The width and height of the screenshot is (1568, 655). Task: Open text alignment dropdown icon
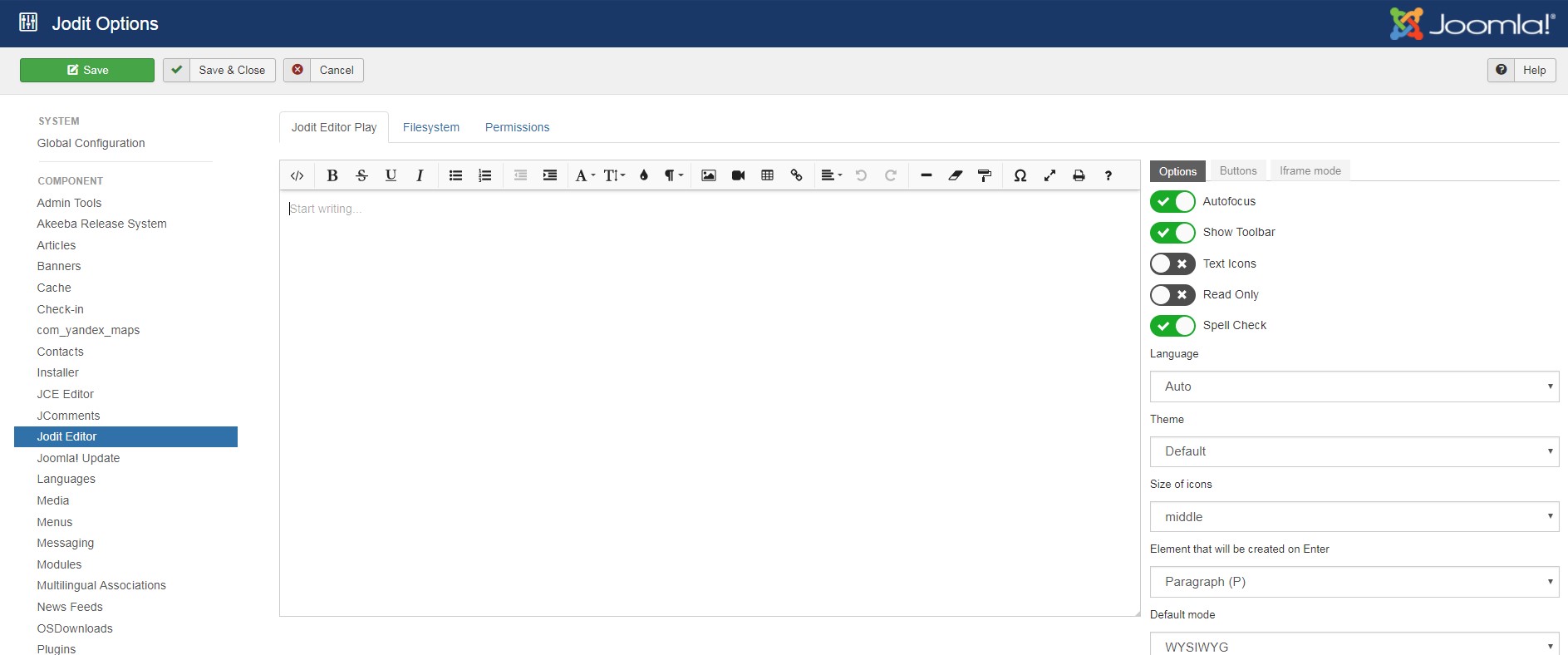click(x=831, y=175)
